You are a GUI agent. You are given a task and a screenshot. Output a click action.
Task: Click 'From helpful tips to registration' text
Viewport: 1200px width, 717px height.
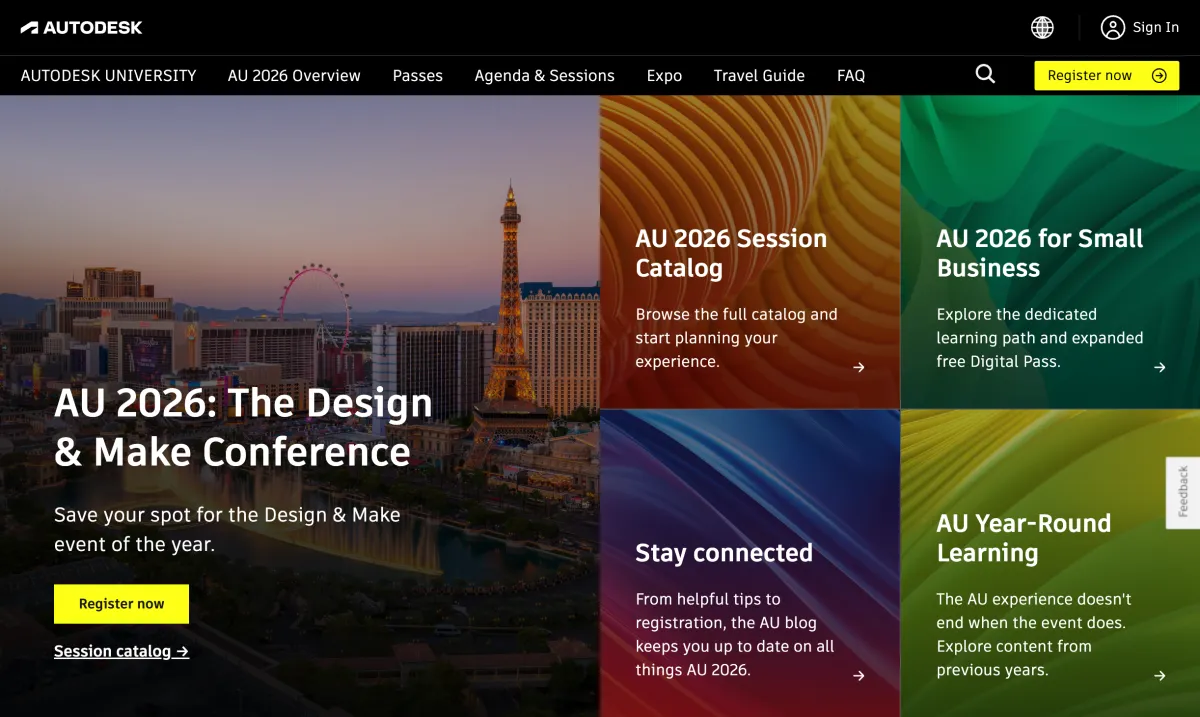tap(735, 634)
